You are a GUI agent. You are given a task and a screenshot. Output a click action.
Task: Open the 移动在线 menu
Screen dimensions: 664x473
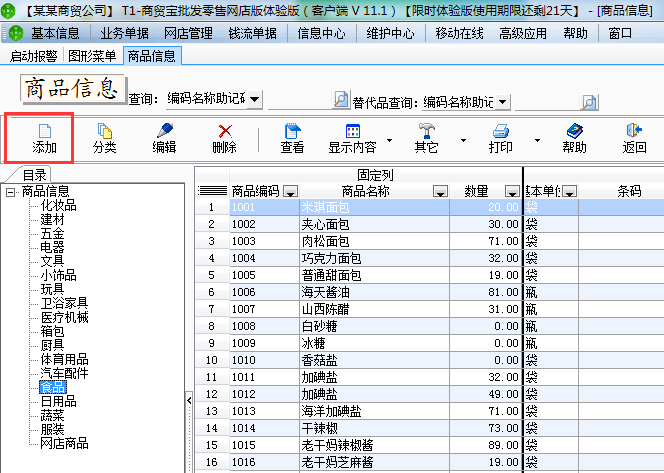(x=459, y=33)
